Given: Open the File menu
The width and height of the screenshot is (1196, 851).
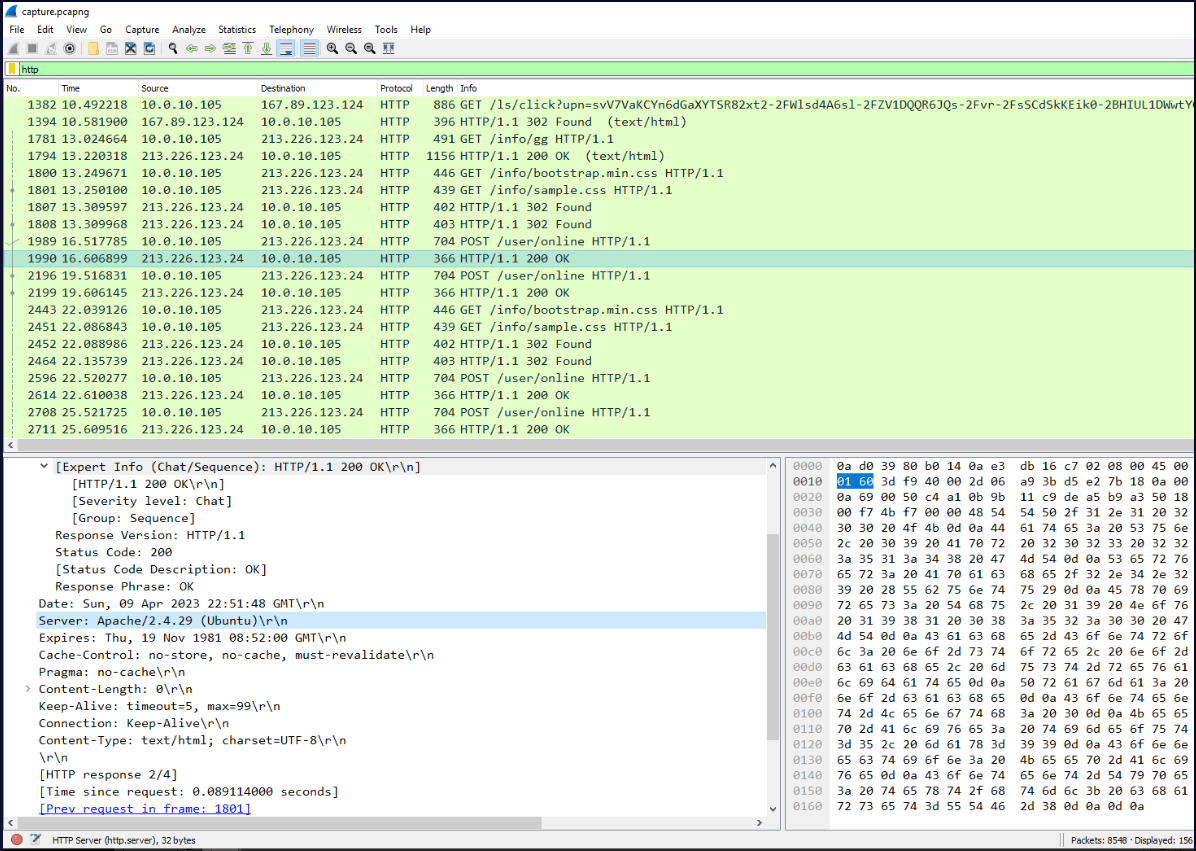Looking at the screenshot, I should click(x=17, y=30).
